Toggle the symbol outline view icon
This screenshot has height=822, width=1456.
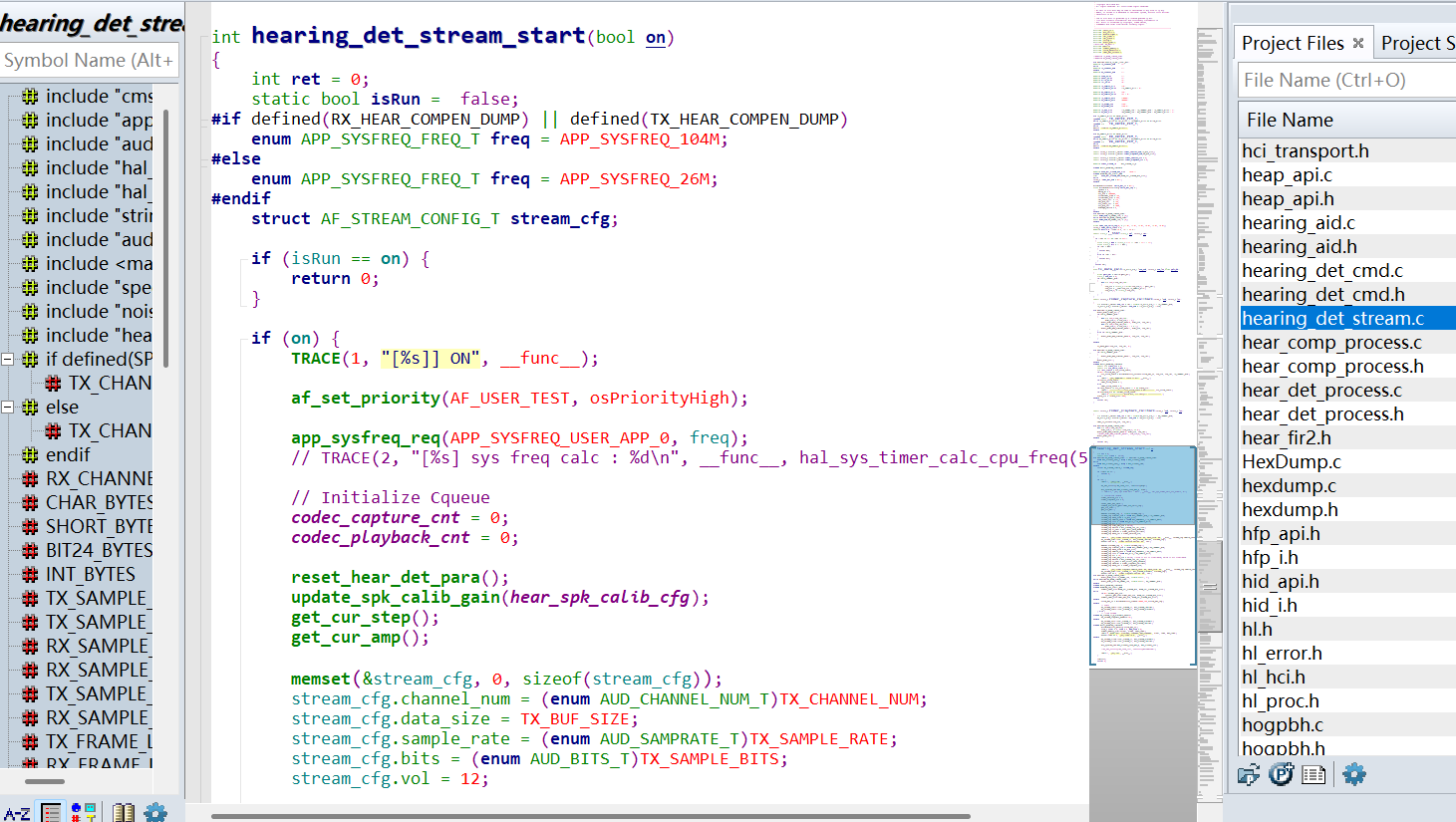tap(51, 813)
